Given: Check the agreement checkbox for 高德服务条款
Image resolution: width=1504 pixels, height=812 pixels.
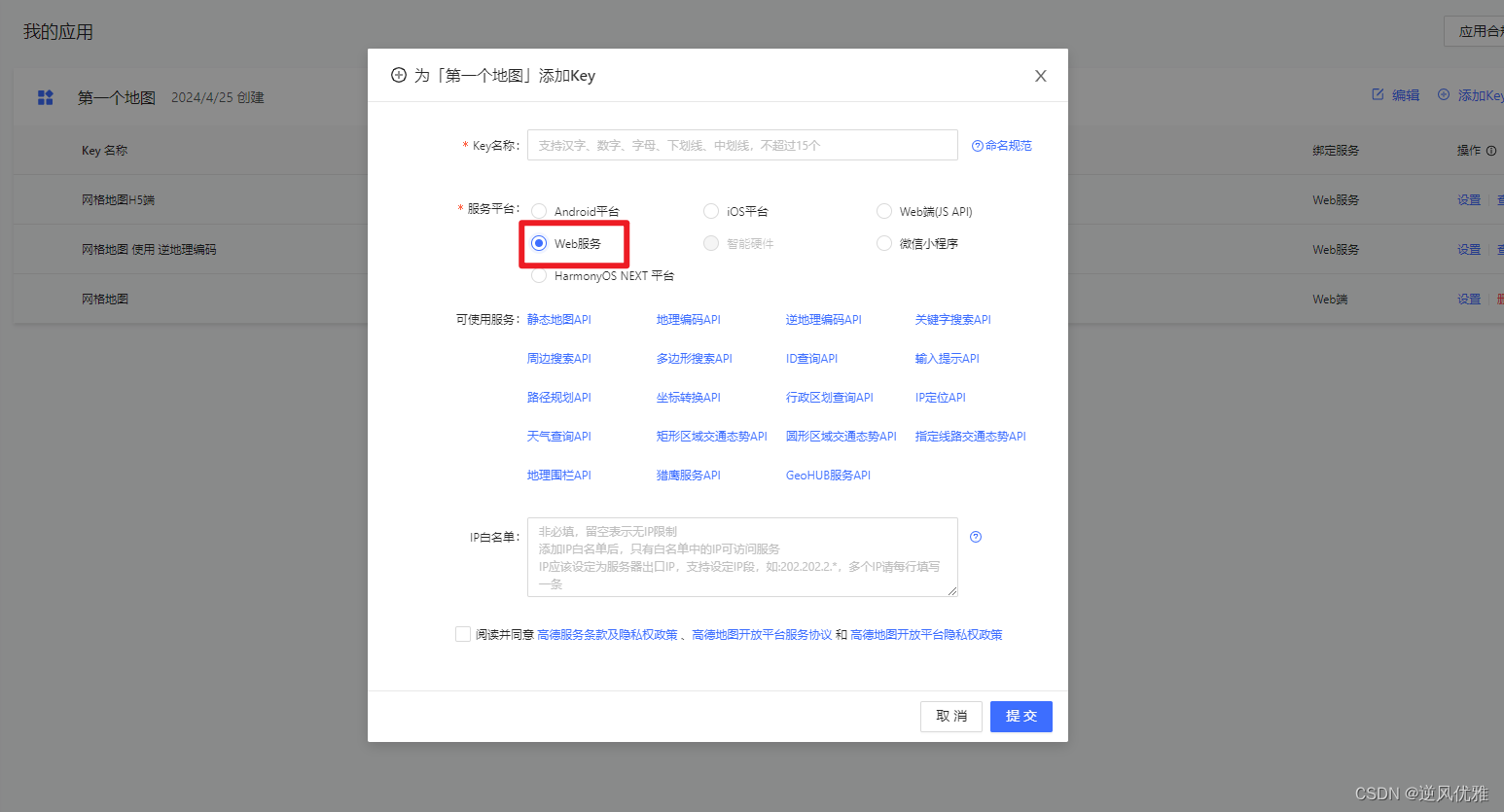Looking at the screenshot, I should [x=463, y=633].
